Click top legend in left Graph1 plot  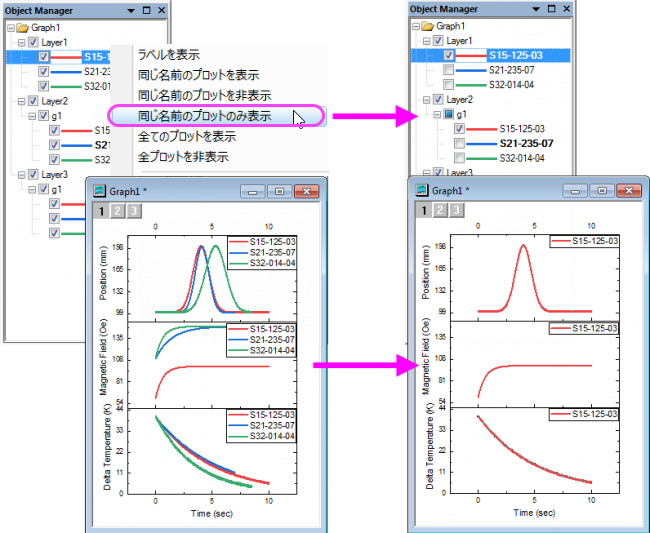click(262, 252)
